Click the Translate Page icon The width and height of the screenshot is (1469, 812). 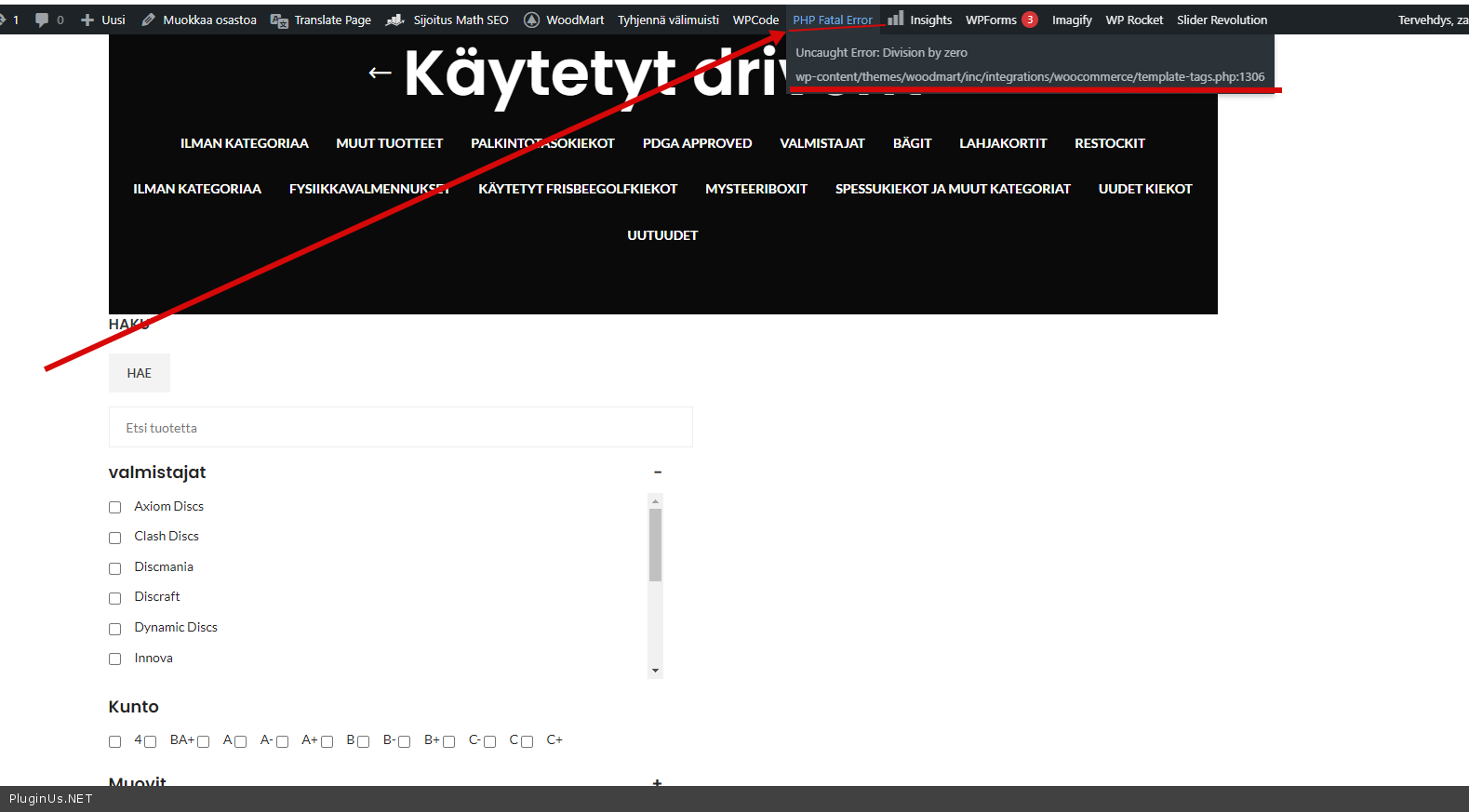[x=279, y=20]
